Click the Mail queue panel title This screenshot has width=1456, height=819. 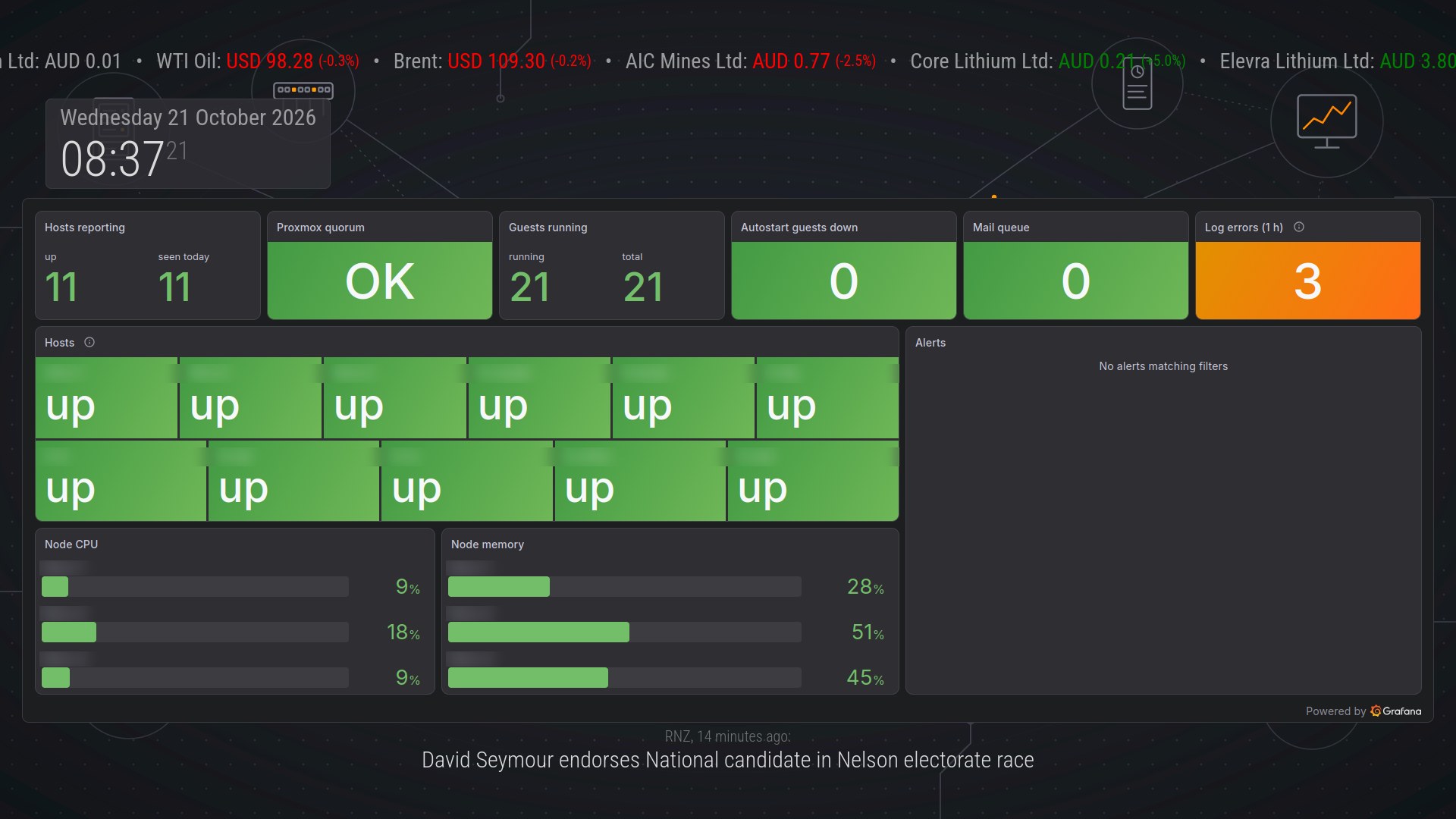1001,227
